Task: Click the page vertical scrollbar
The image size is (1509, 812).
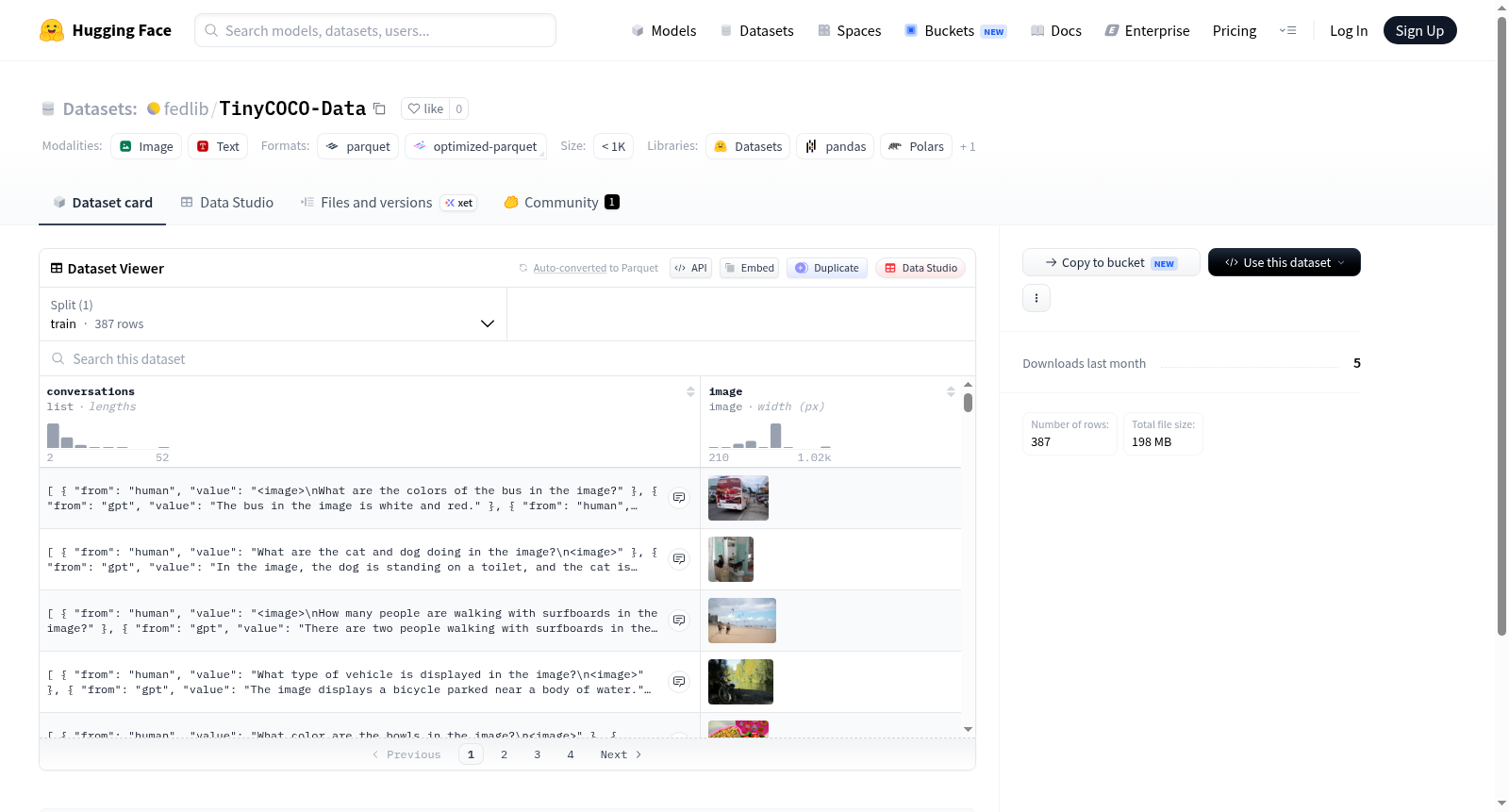Action: coord(1502,325)
